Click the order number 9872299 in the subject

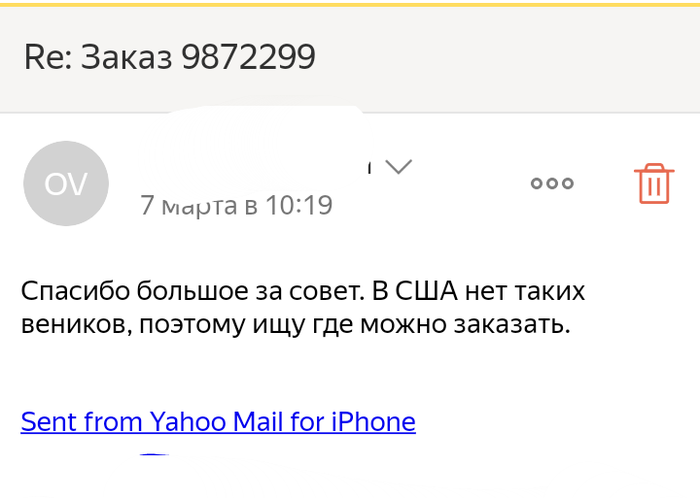coord(249,57)
